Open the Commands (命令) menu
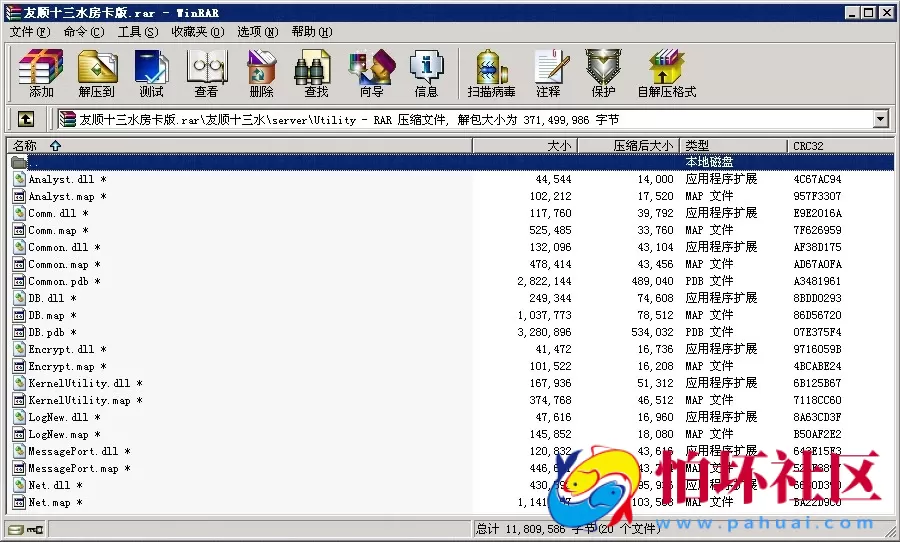Viewport: 900px width, 542px height. coord(84,32)
